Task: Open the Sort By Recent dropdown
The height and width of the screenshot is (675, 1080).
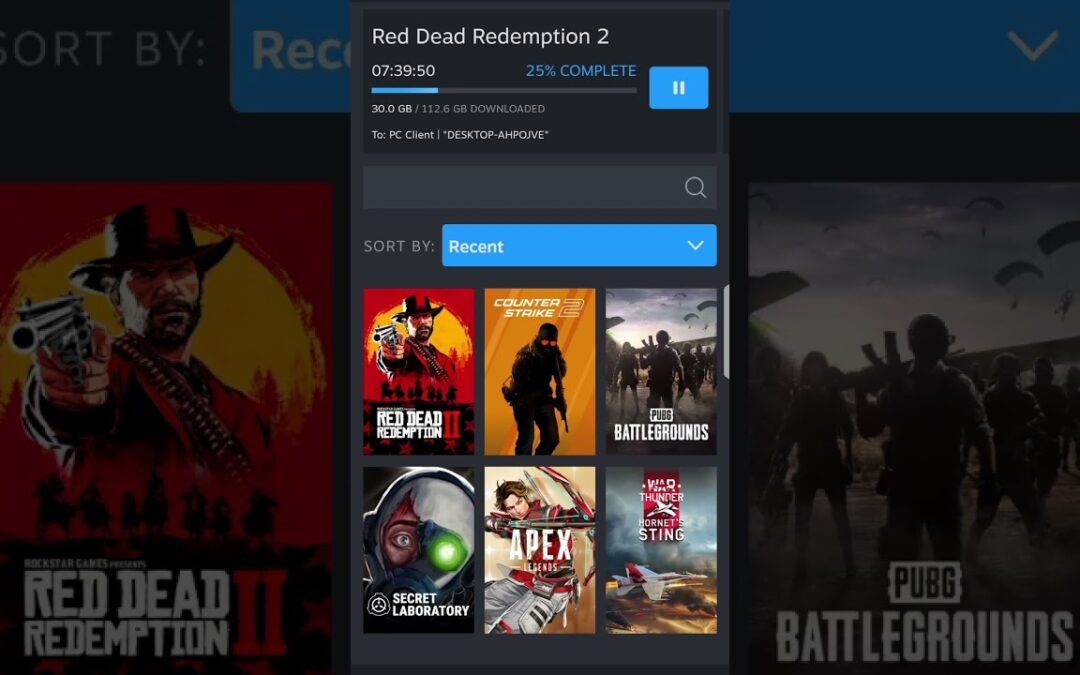Action: pyautogui.click(x=579, y=245)
